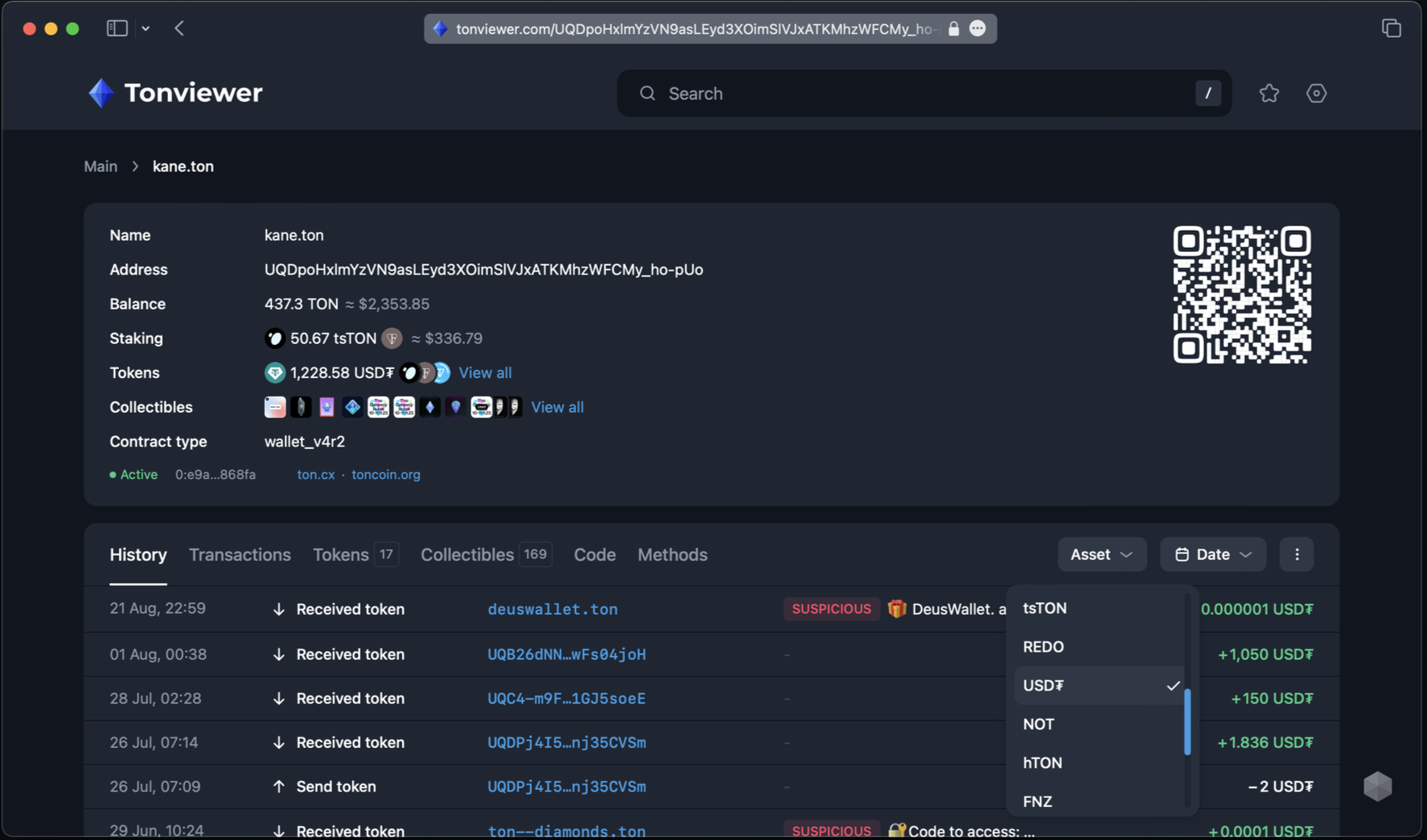The height and width of the screenshot is (840, 1427).
Task: Open the deuswallet.ton address link
Action: (552, 610)
